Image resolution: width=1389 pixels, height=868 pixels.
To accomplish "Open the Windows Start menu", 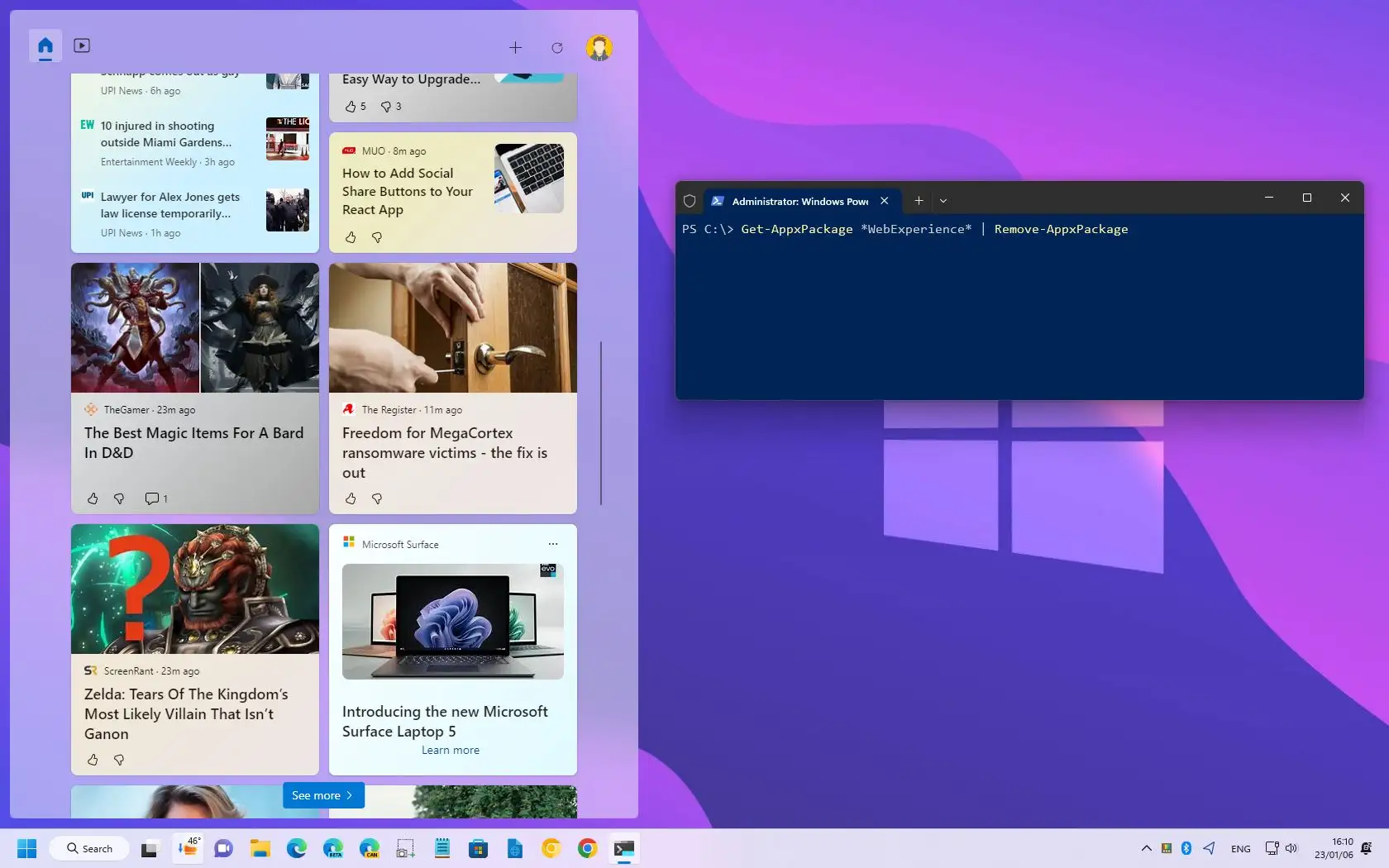I will [x=27, y=848].
